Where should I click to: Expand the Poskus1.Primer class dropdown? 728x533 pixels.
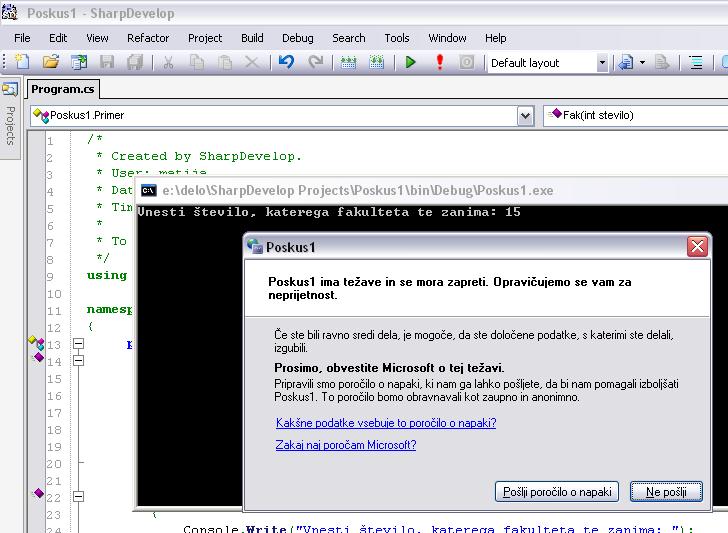(525, 116)
